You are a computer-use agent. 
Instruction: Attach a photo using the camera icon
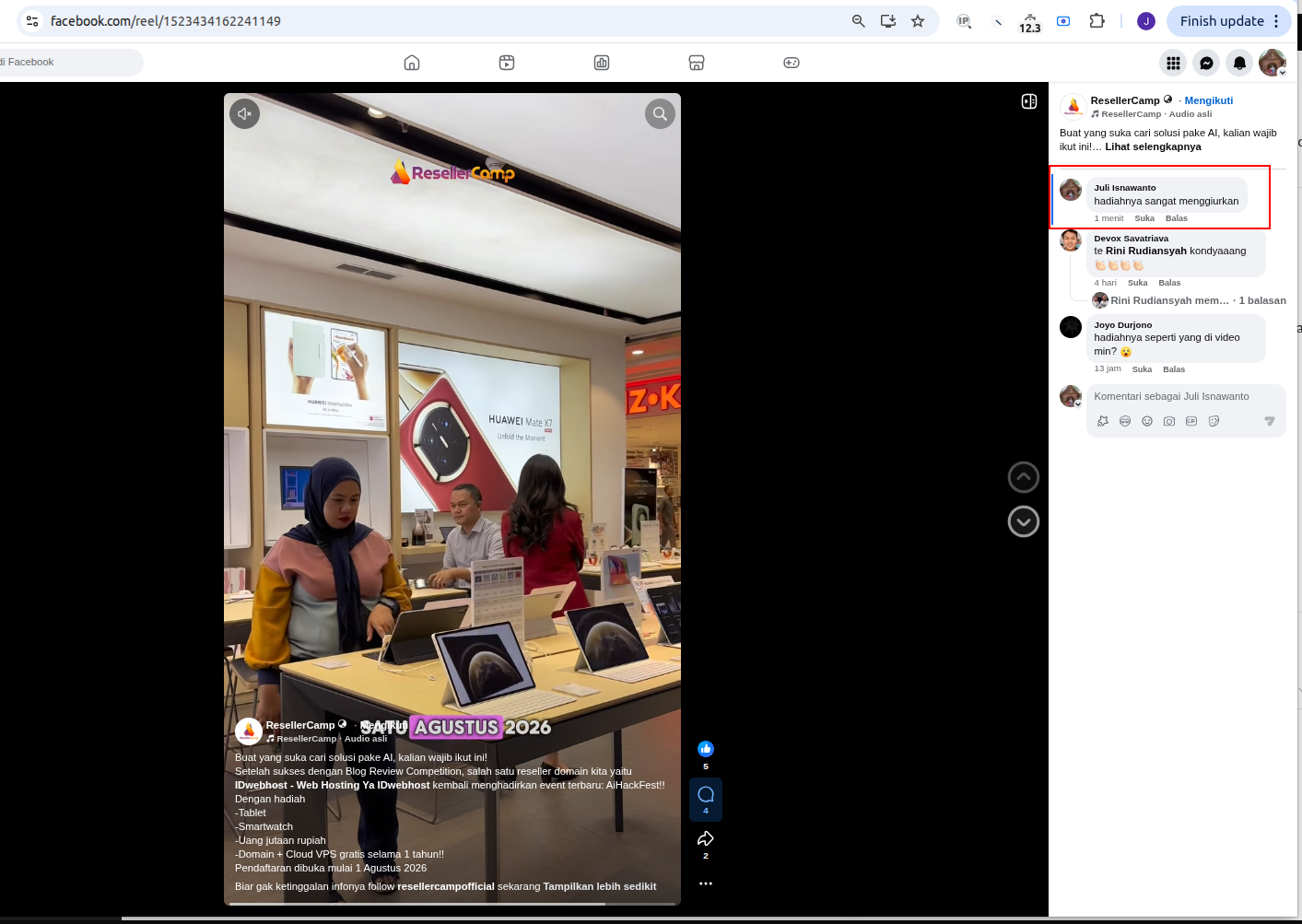pos(1169,421)
